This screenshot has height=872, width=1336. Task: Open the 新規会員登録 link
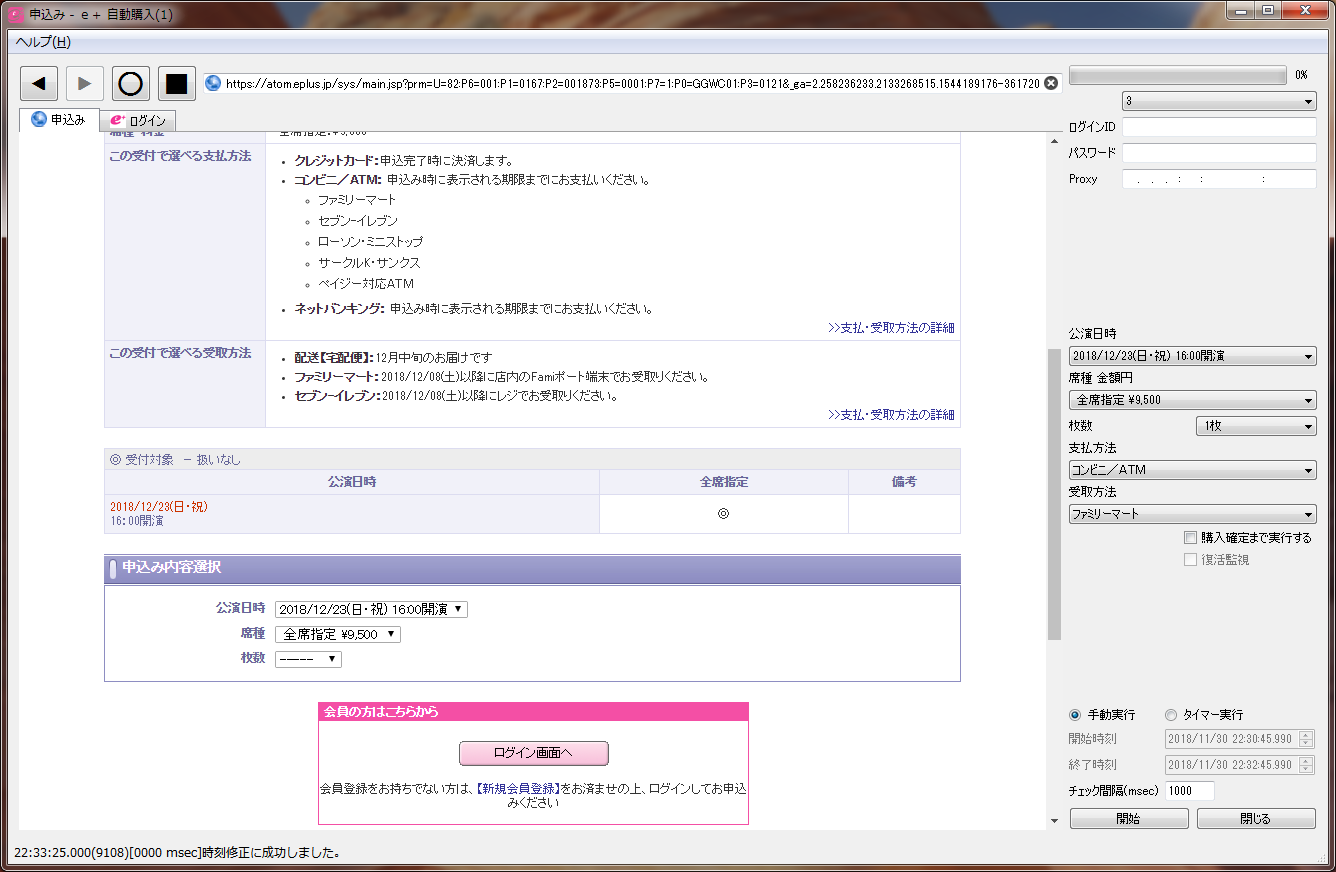[517, 788]
